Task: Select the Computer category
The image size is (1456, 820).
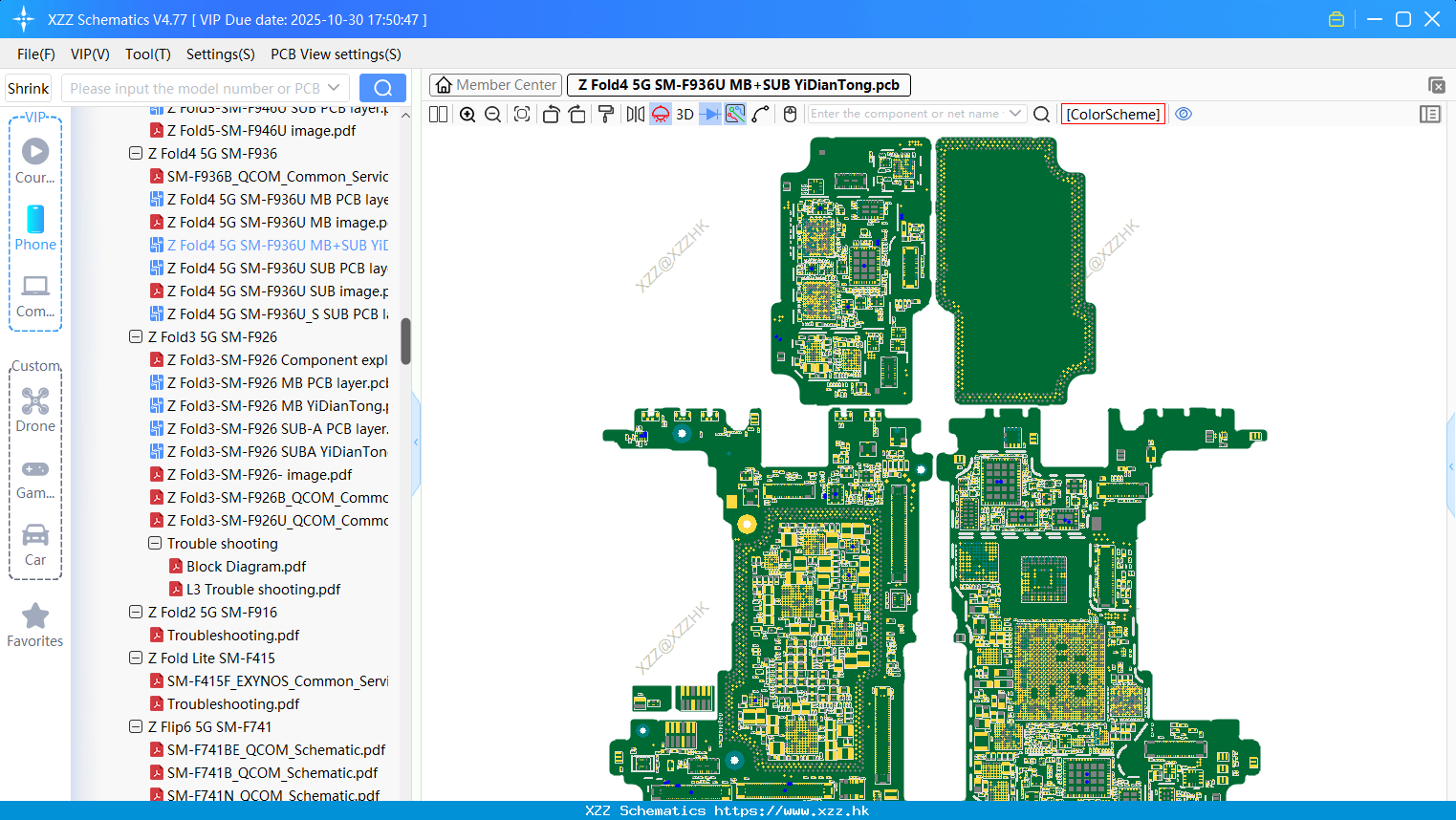Action: (35, 295)
